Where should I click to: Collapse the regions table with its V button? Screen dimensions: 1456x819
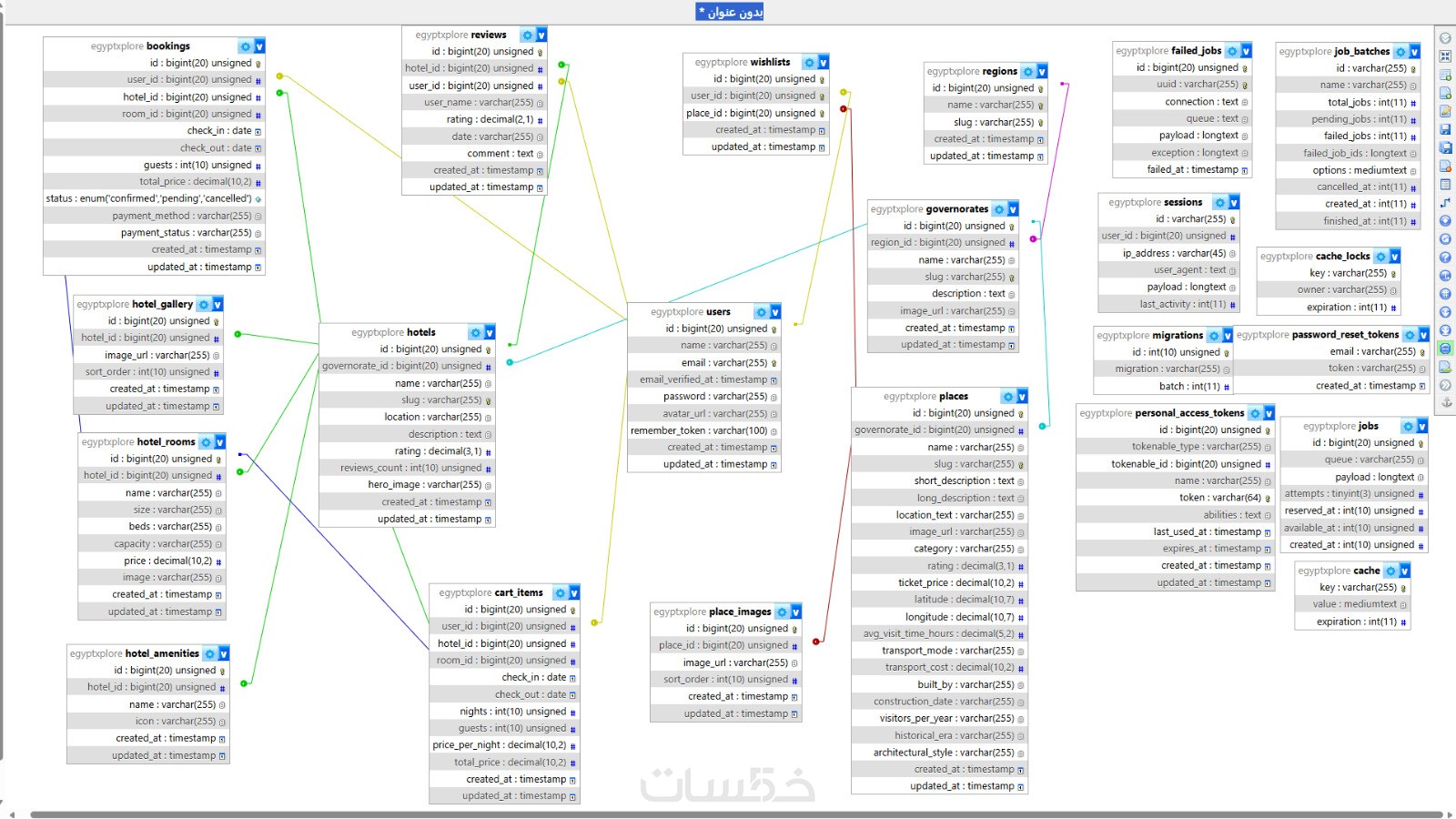(1042, 71)
